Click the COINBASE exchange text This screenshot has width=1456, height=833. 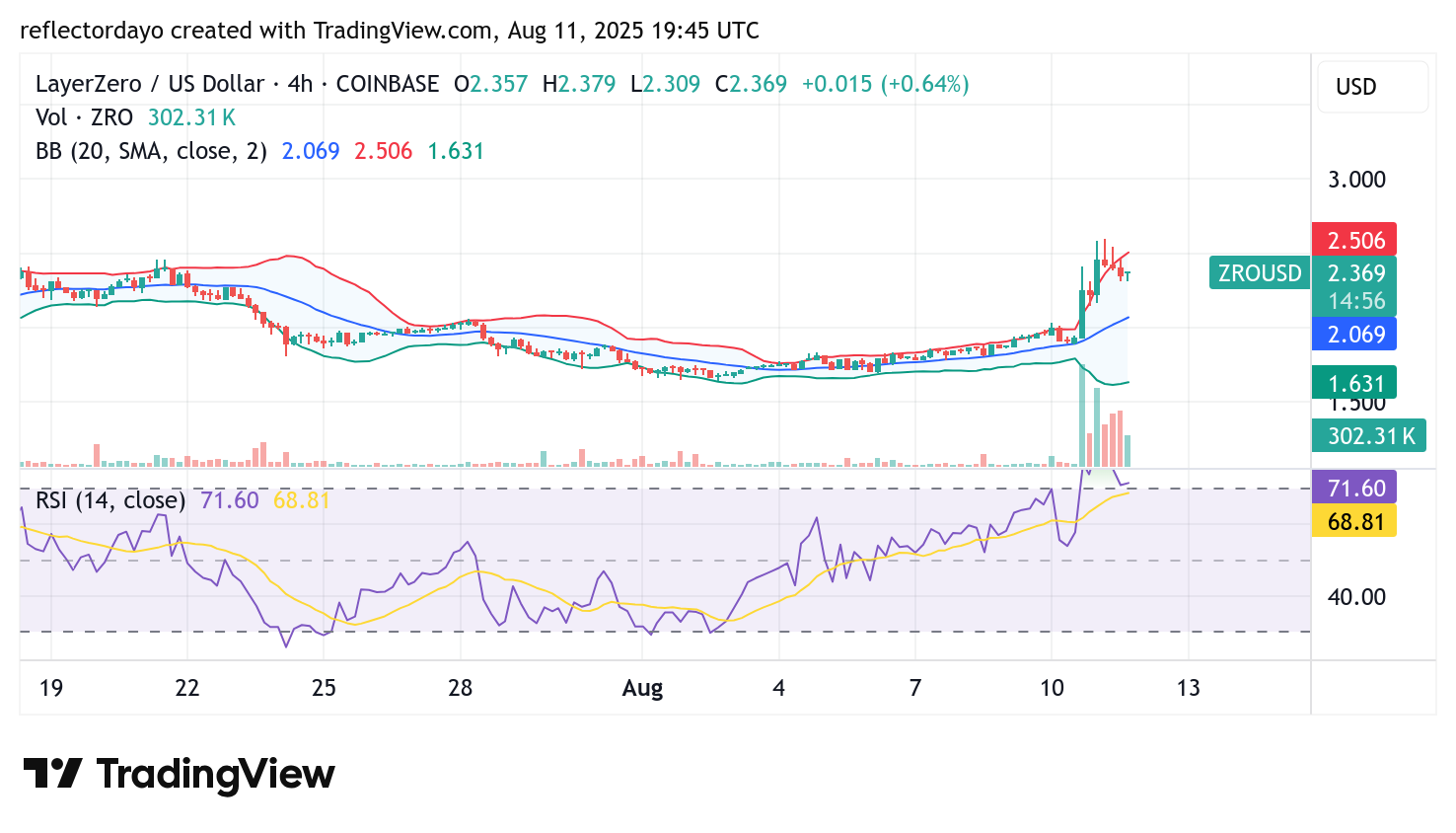[388, 84]
